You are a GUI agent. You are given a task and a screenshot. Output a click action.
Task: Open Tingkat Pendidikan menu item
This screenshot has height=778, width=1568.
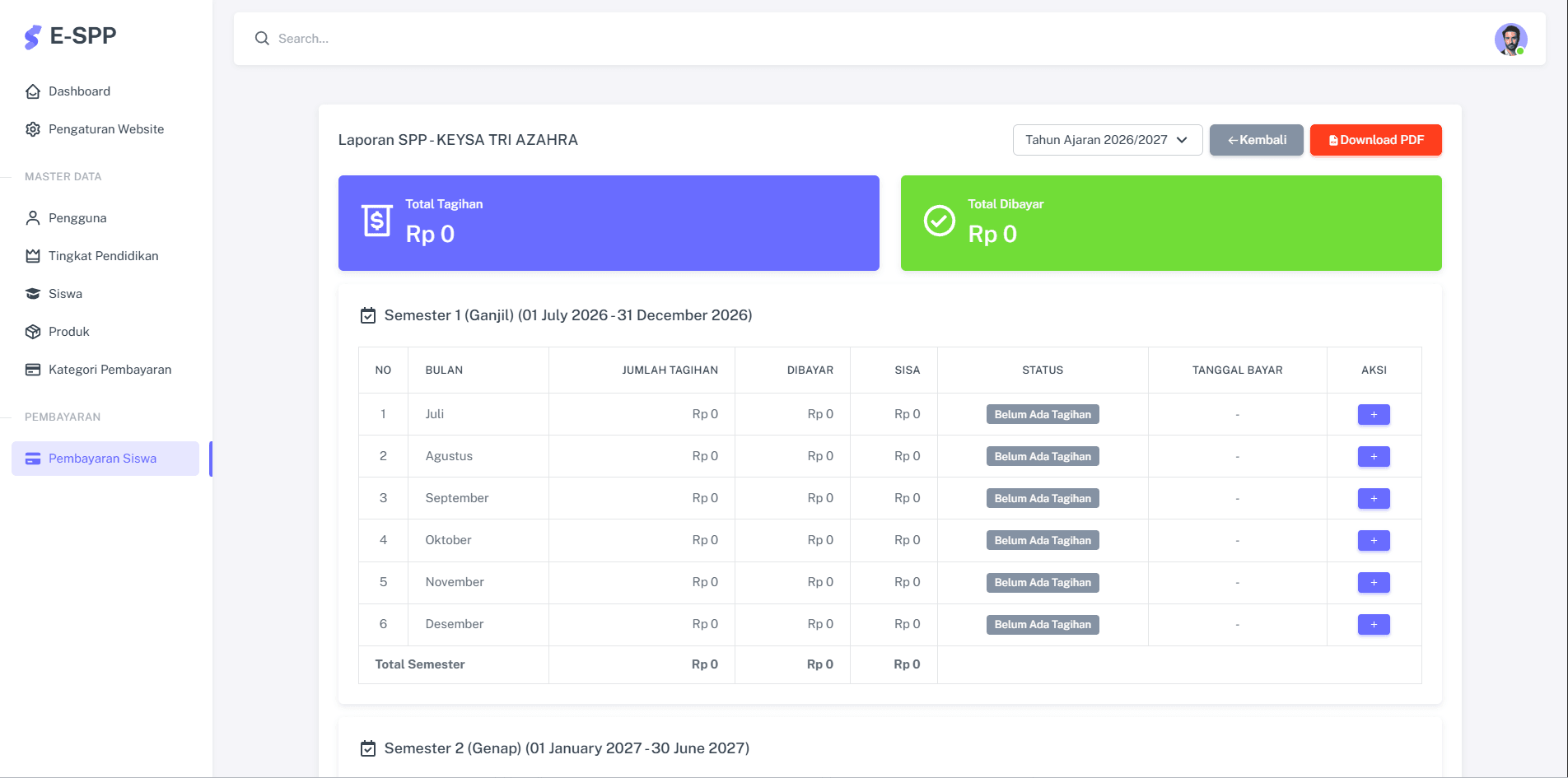click(x=104, y=256)
